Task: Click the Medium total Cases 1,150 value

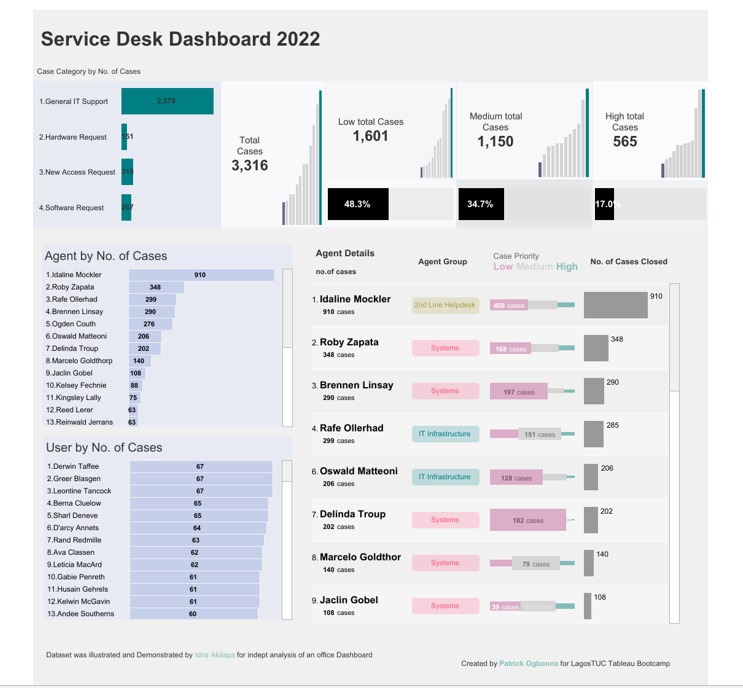Action: click(x=495, y=141)
